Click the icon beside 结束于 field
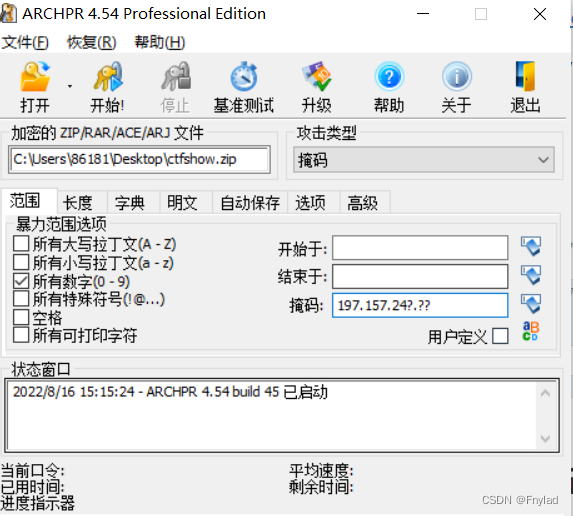Screen dimensions: 573x516 531,275
